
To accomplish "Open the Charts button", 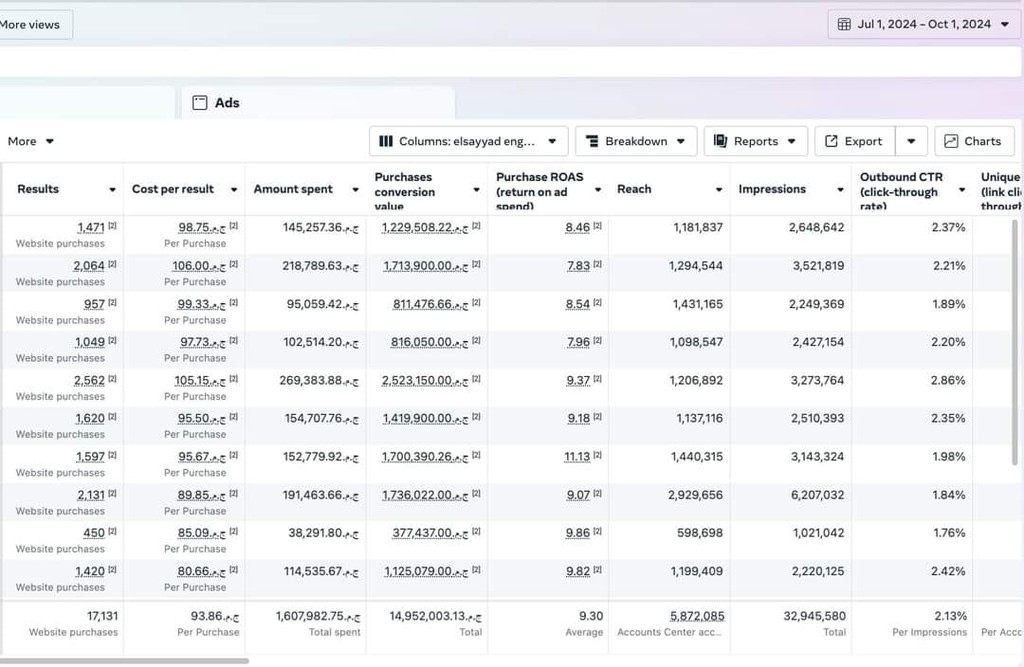I will pos(974,141).
